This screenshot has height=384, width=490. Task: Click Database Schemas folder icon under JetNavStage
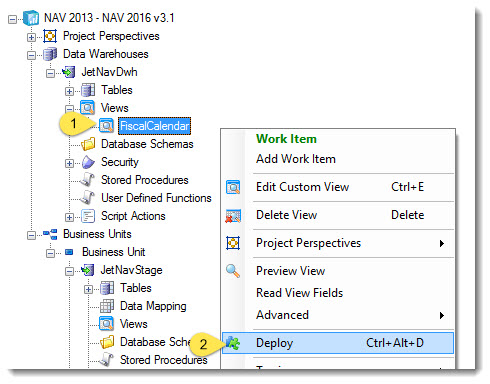click(107, 342)
